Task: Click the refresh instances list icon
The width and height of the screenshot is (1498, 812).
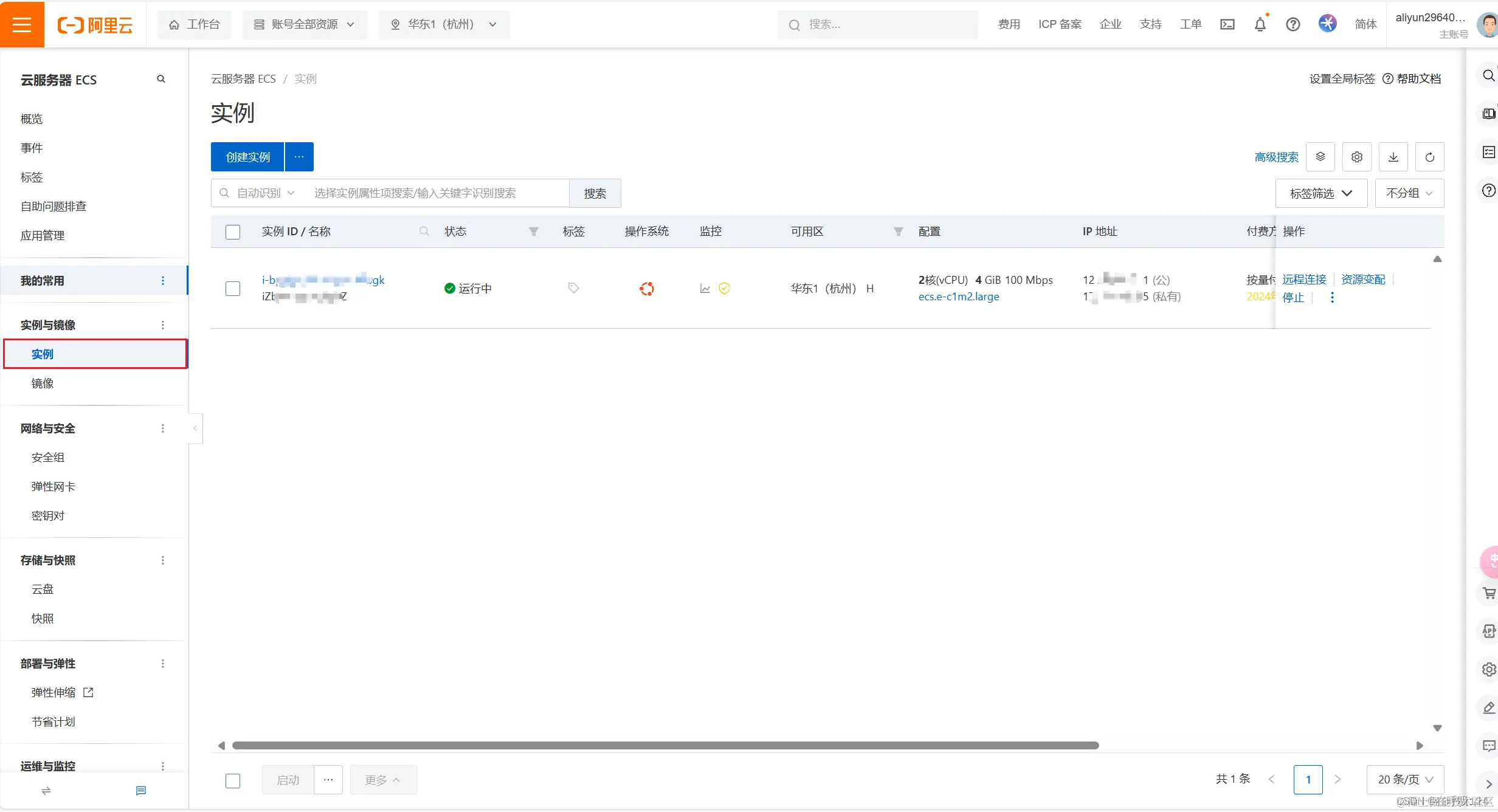Action: pos(1429,157)
